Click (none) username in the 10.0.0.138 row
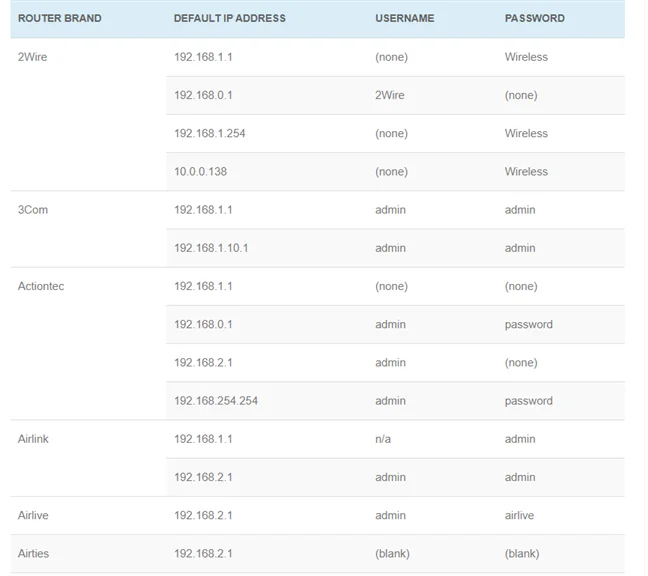 pos(391,171)
